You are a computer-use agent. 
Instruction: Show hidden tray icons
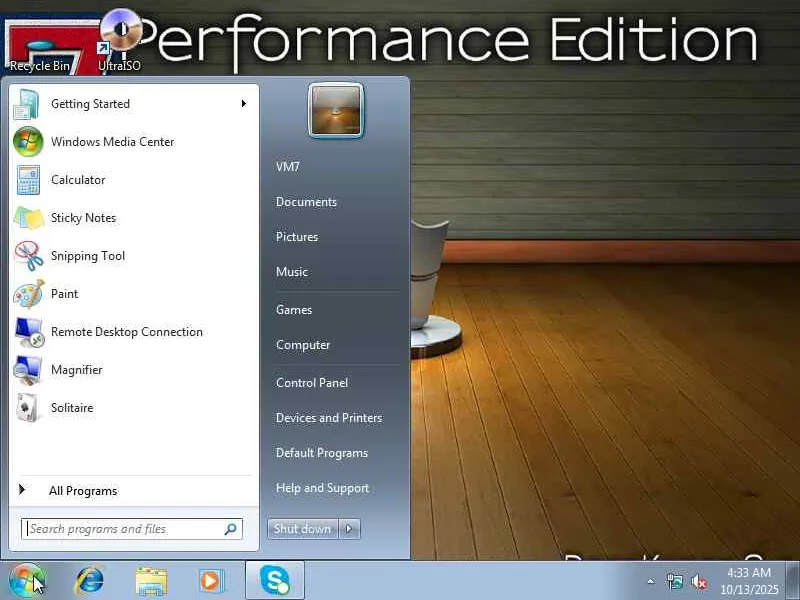click(651, 581)
